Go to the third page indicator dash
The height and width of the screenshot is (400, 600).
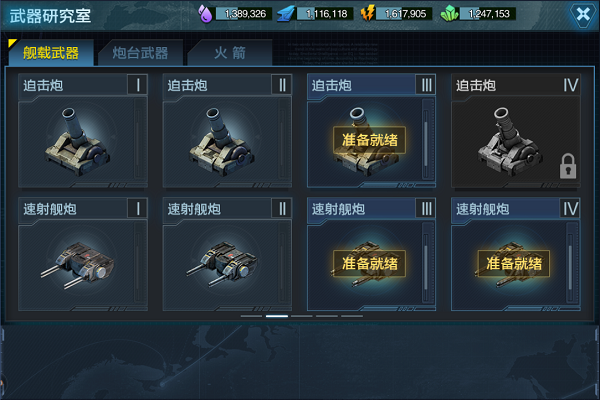[302, 316]
